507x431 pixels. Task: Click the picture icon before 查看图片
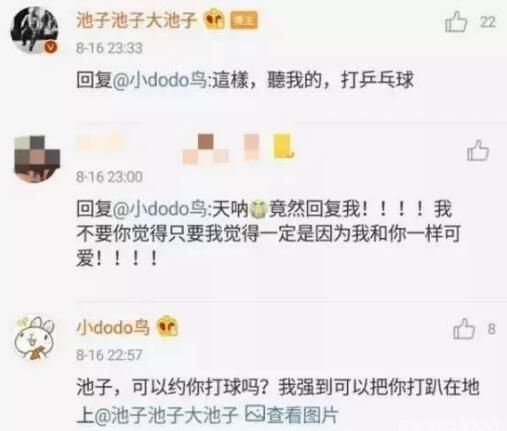pyautogui.click(x=255, y=414)
